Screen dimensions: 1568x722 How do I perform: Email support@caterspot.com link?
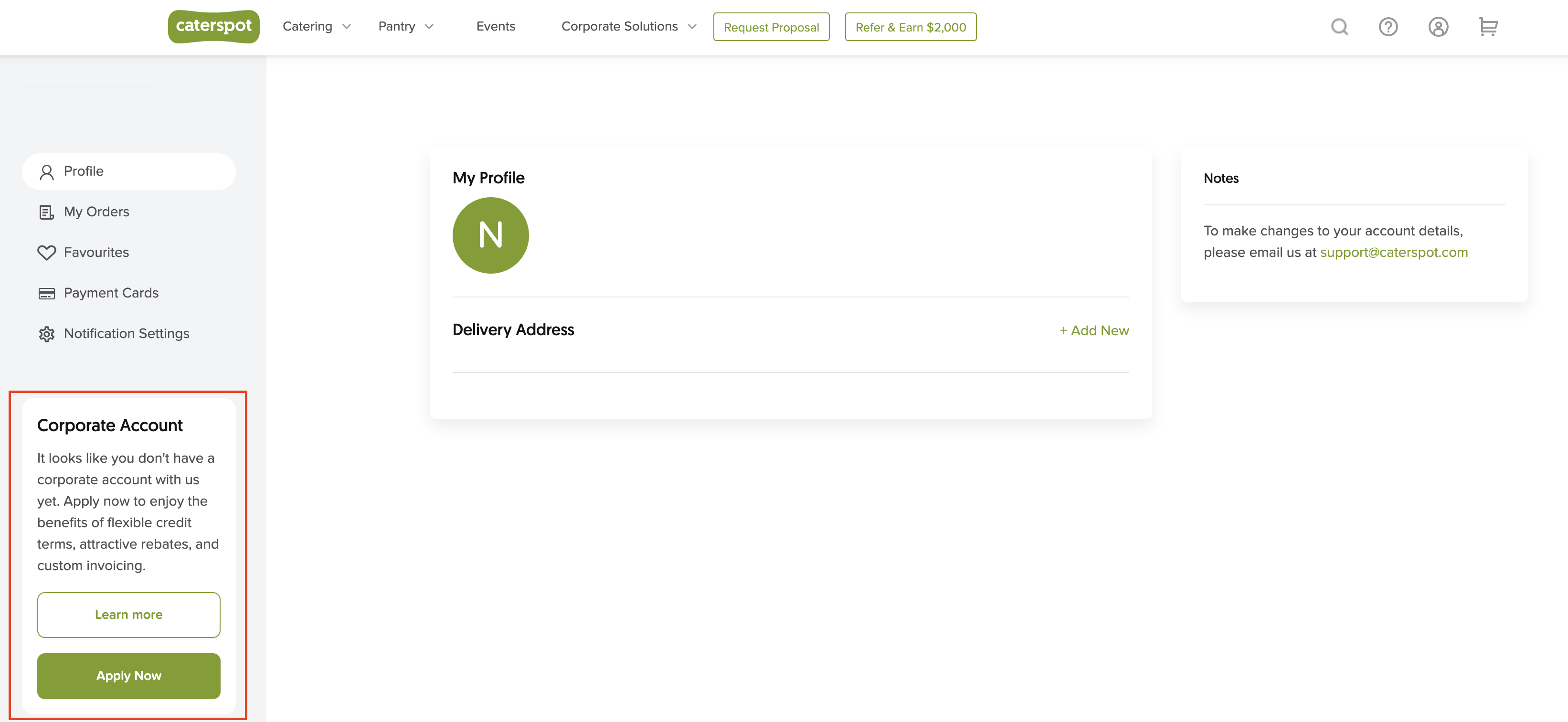pyautogui.click(x=1393, y=252)
